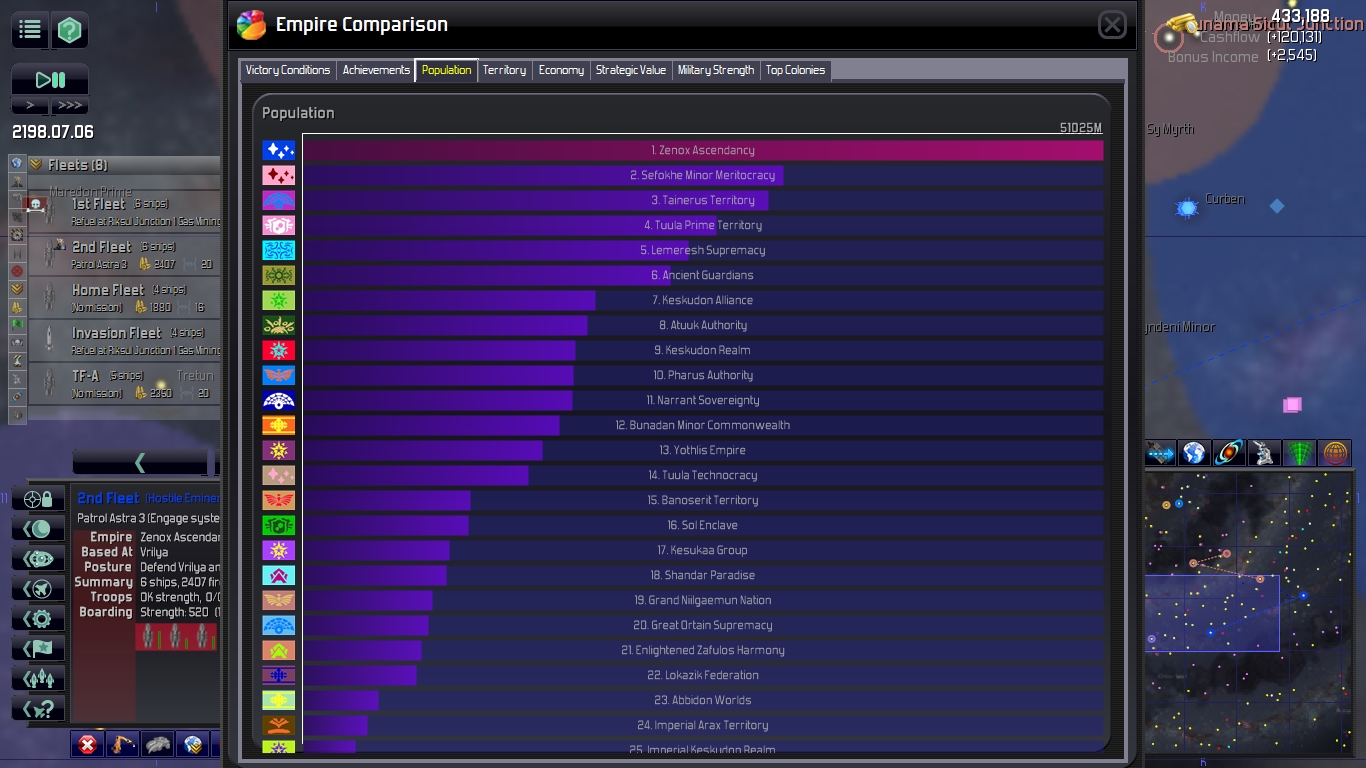Select Home Fleet in the fleets list
Screen dimensions: 1366x768
click(x=124, y=298)
